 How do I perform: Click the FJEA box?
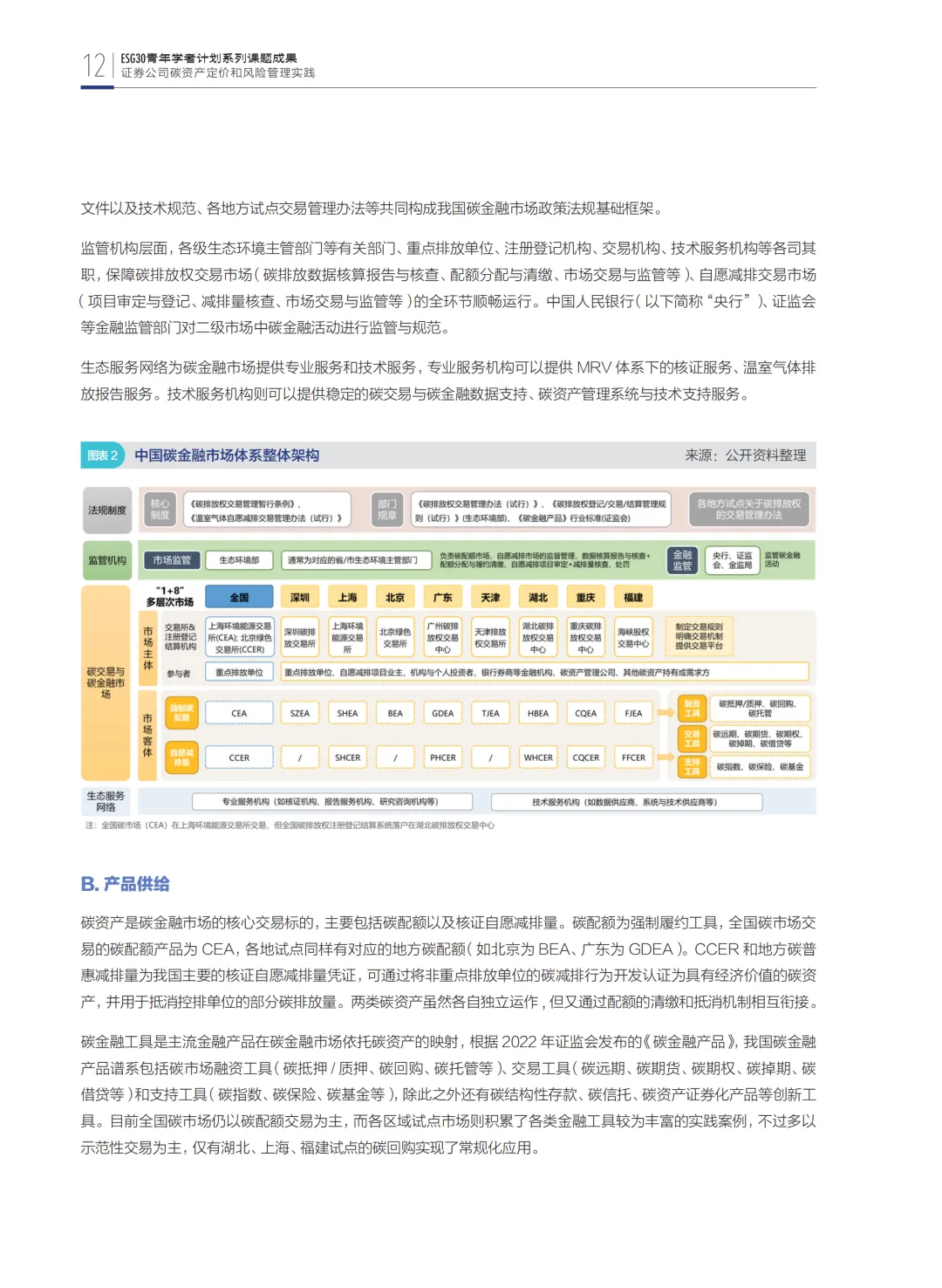(633, 713)
